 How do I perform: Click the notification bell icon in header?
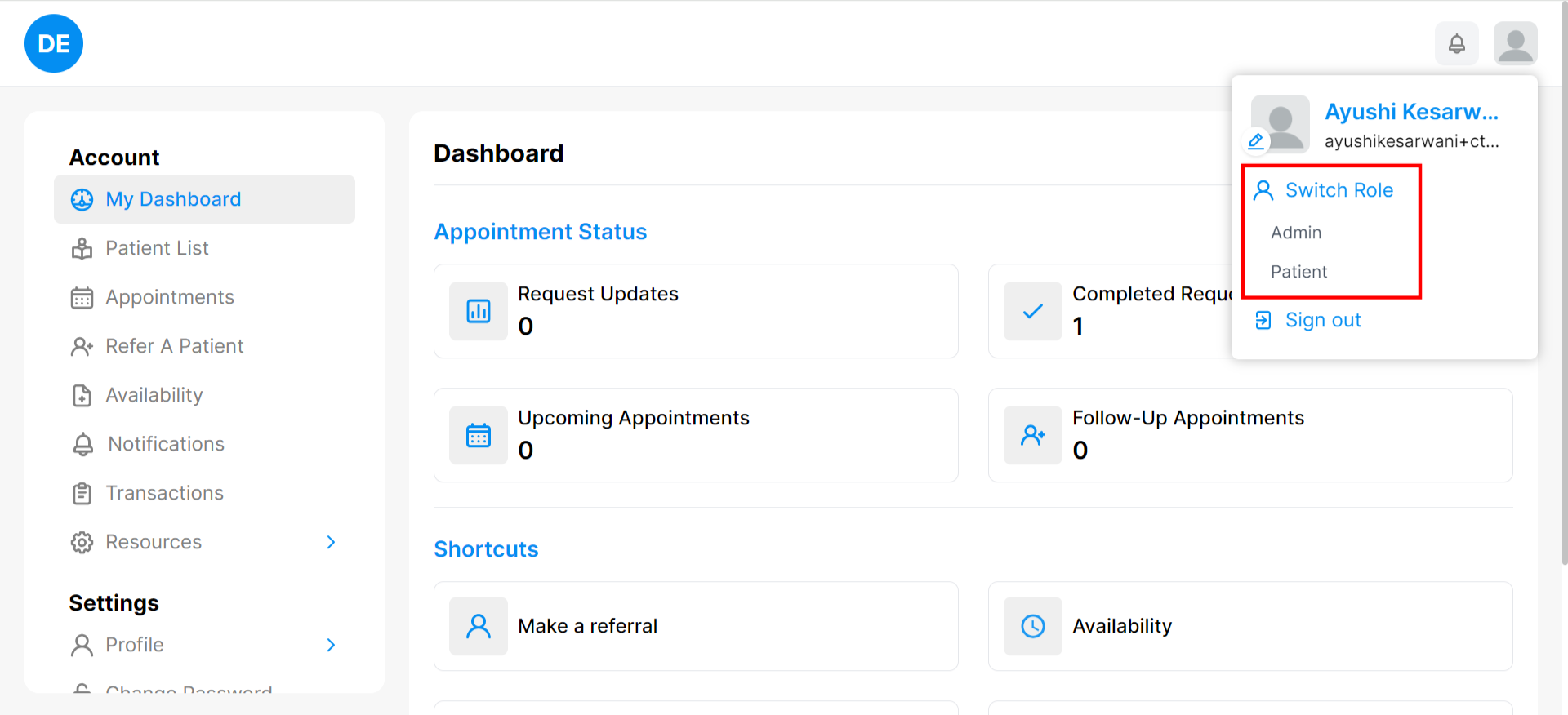click(x=1456, y=43)
